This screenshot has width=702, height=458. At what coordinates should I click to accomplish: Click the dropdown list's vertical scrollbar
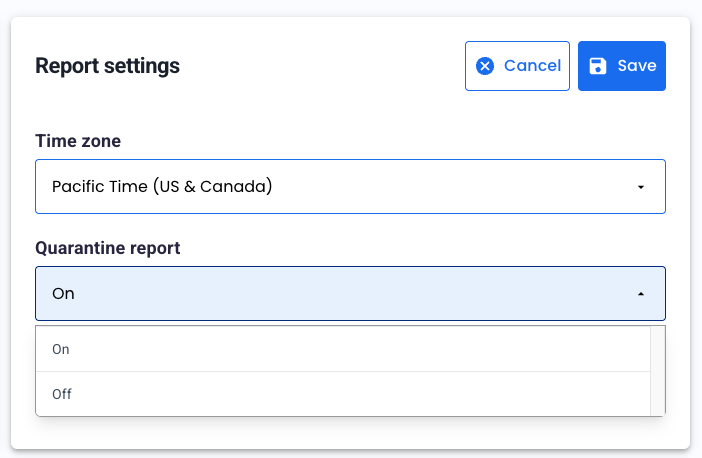pos(657,370)
